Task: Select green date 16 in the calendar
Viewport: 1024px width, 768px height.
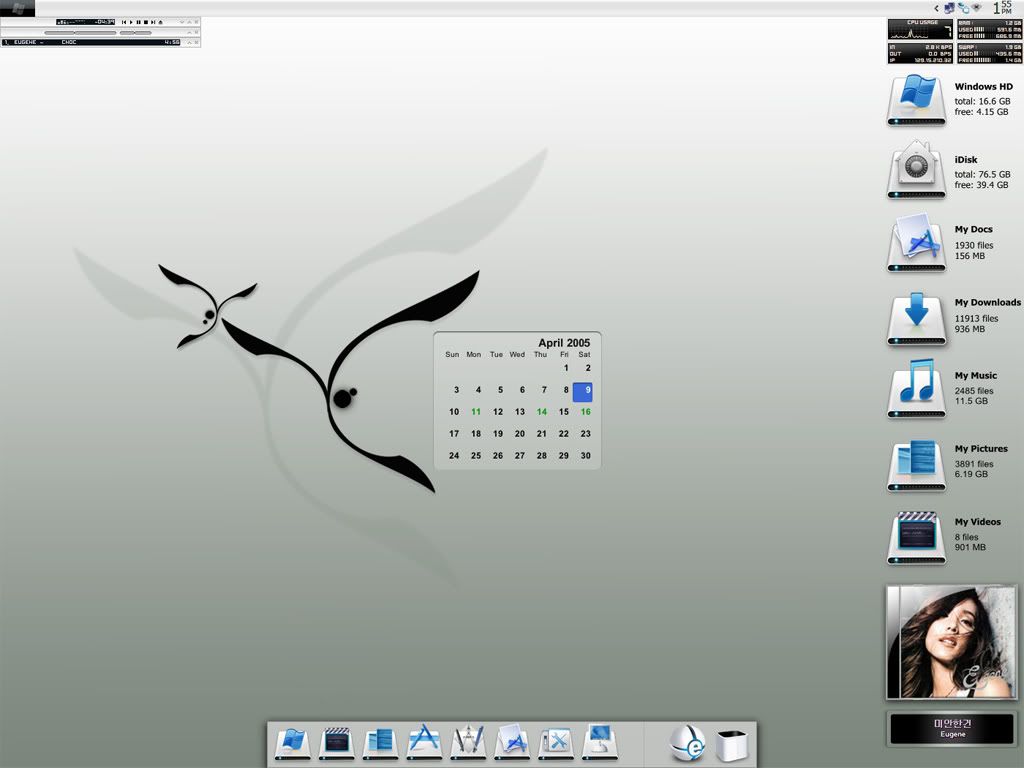Action: click(x=586, y=412)
